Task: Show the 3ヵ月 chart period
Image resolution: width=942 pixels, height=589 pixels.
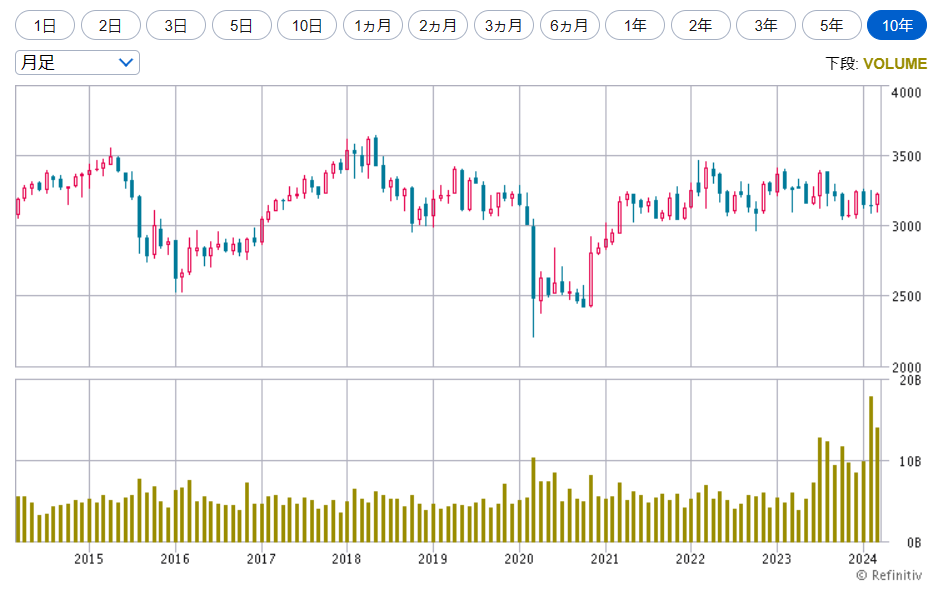Action: pos(504,25)
